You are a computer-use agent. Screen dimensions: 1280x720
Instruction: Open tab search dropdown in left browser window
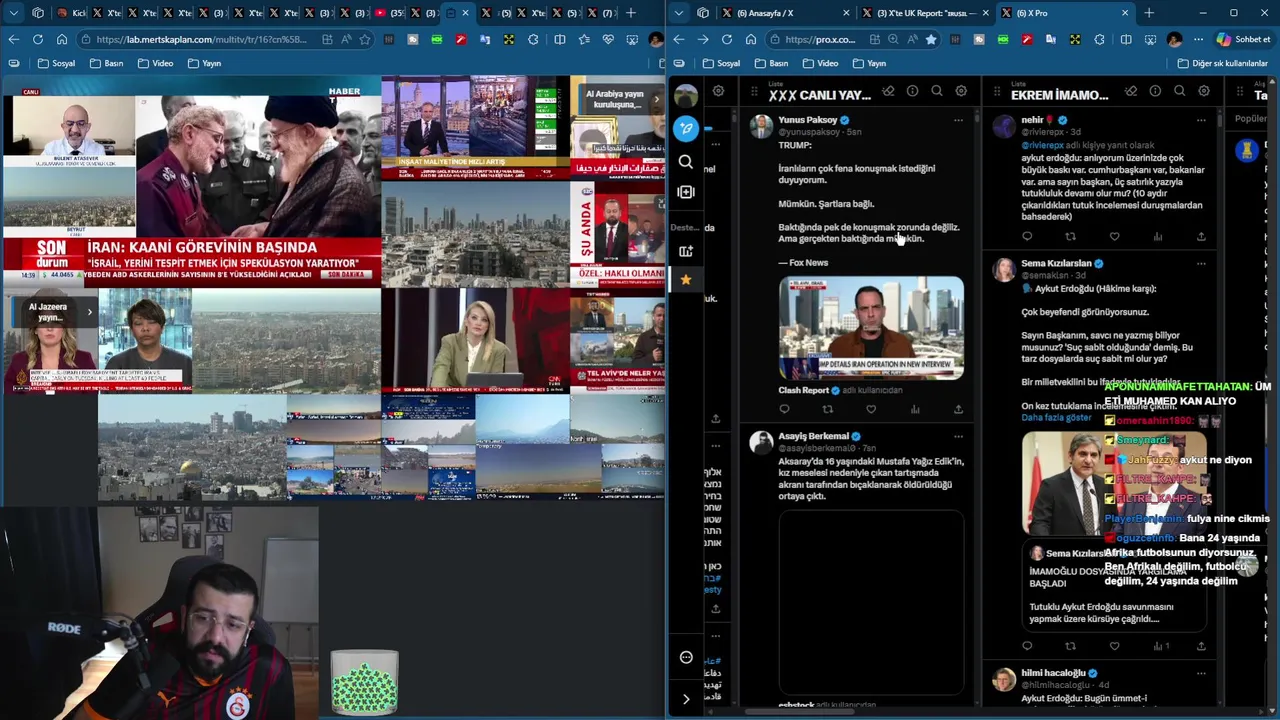click(x=14, y=13)
